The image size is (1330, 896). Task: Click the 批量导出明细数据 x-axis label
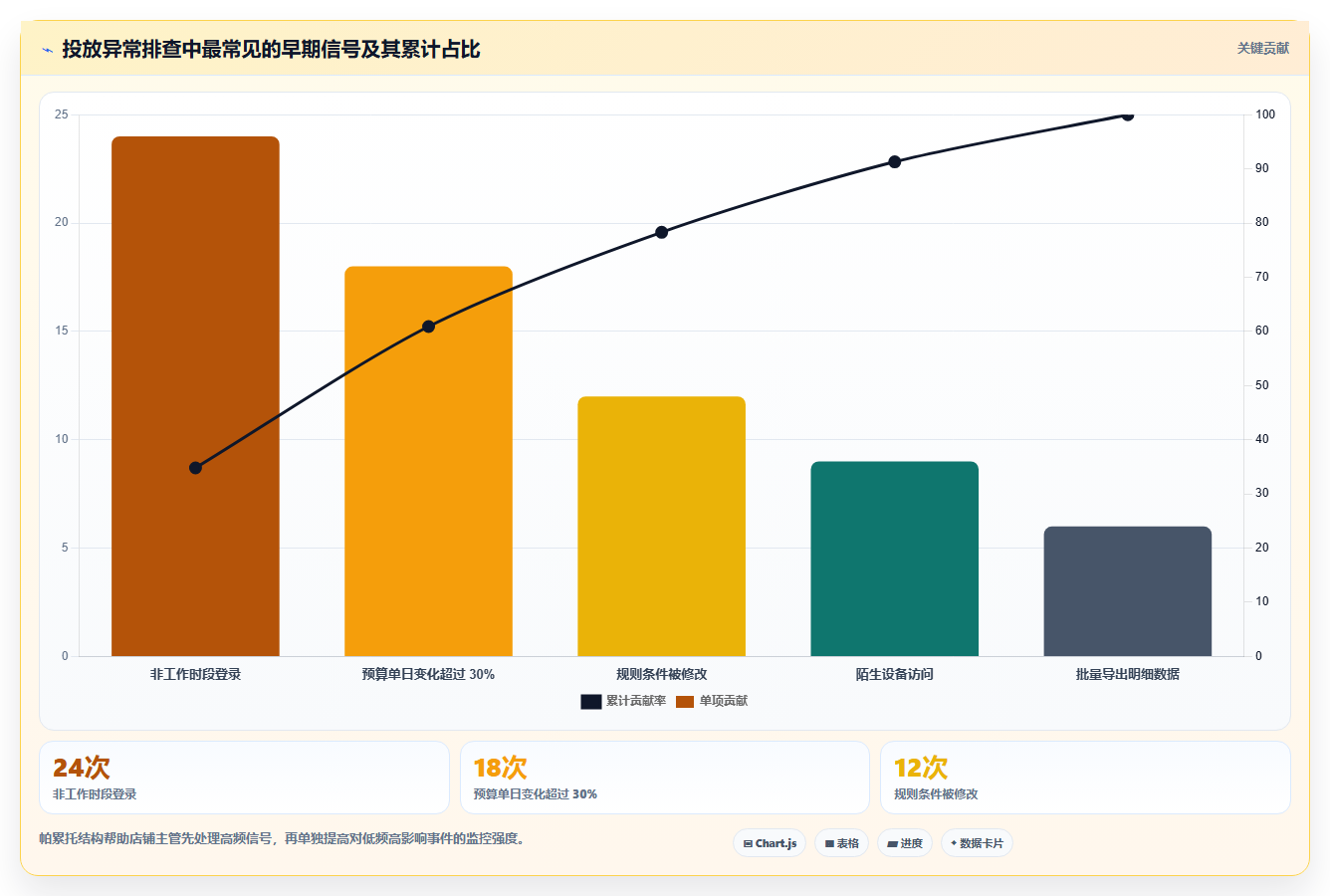coord(1127,674)
